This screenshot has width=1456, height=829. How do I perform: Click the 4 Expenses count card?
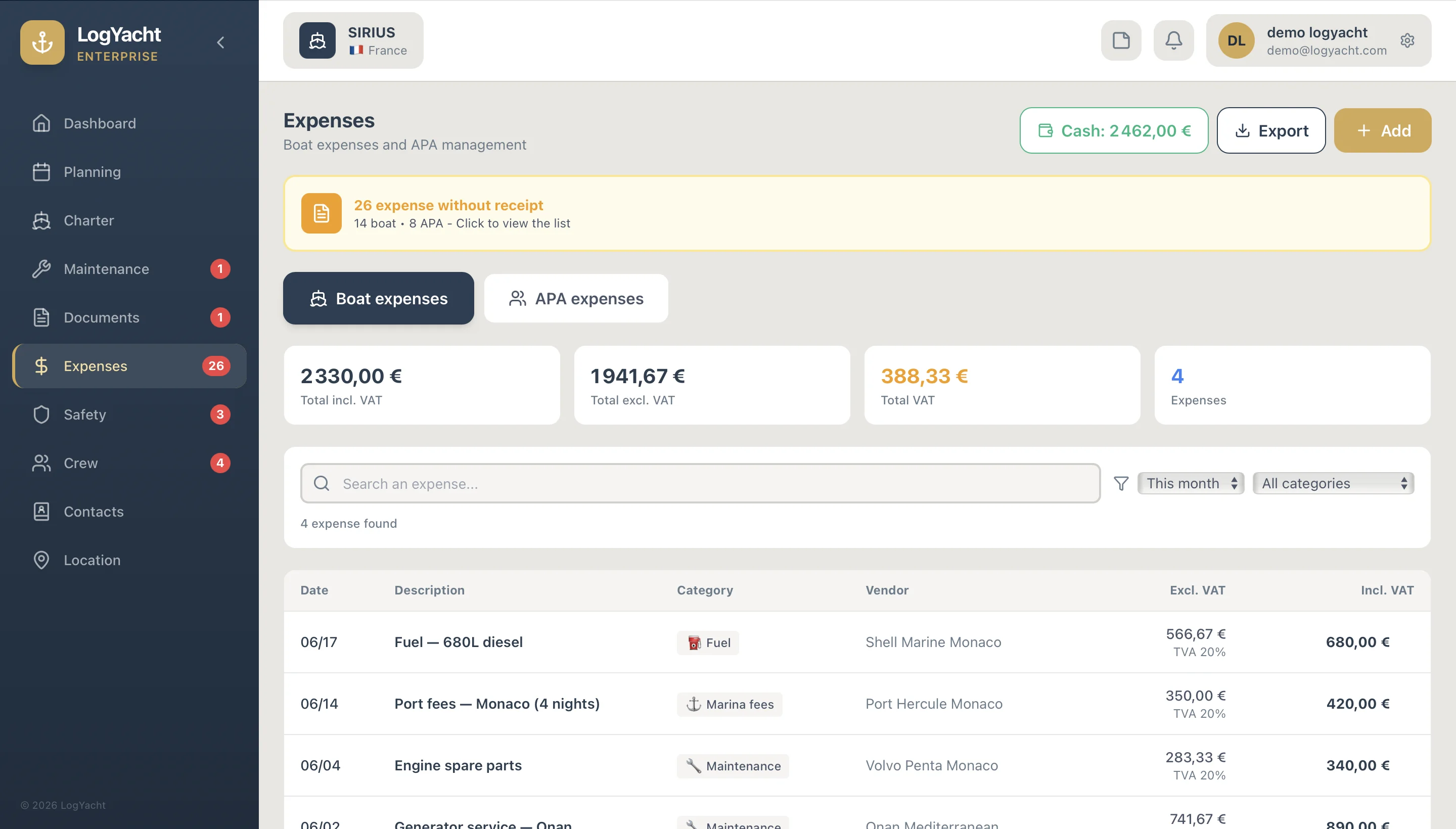coord(1293,385)
